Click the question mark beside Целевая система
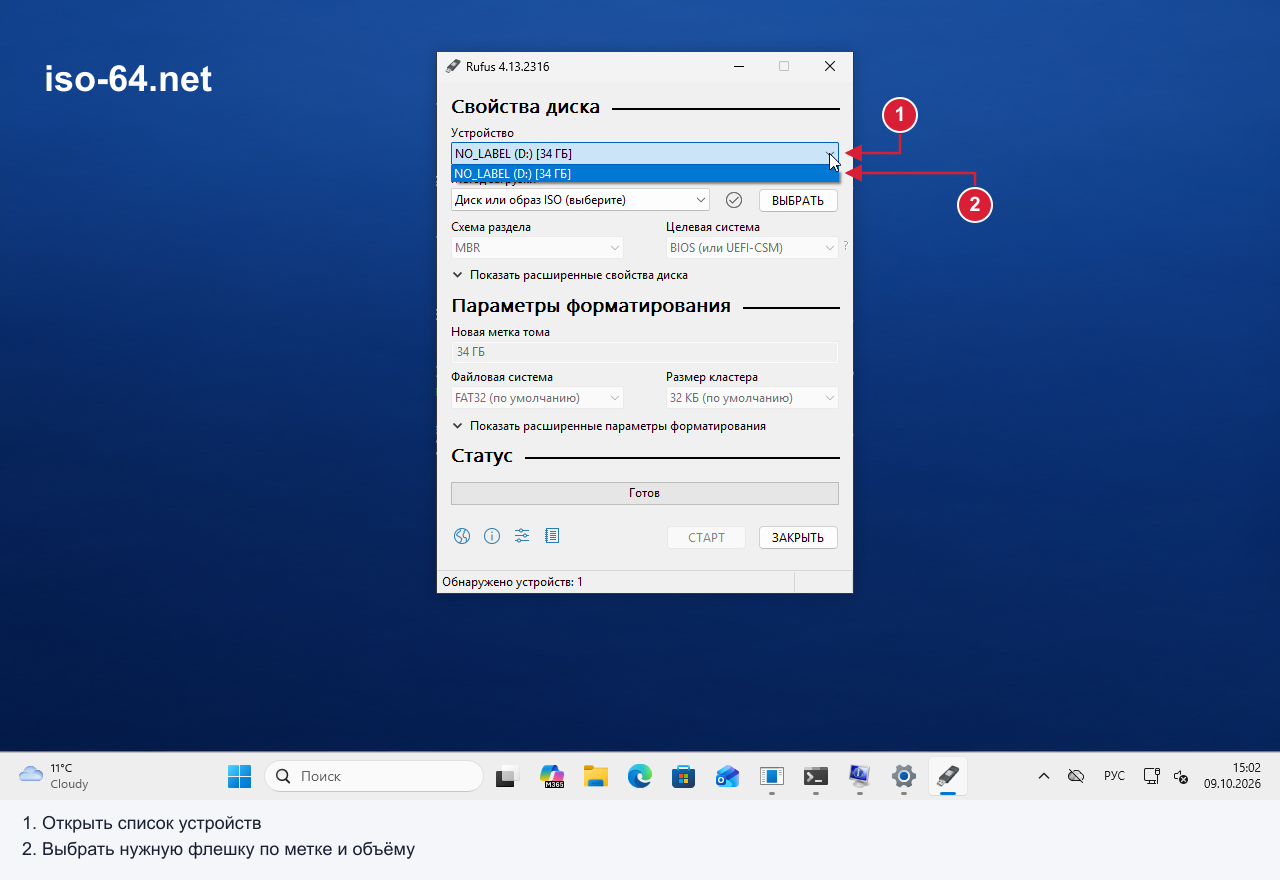The image size is (1280, 880). [x=845, y=246]
